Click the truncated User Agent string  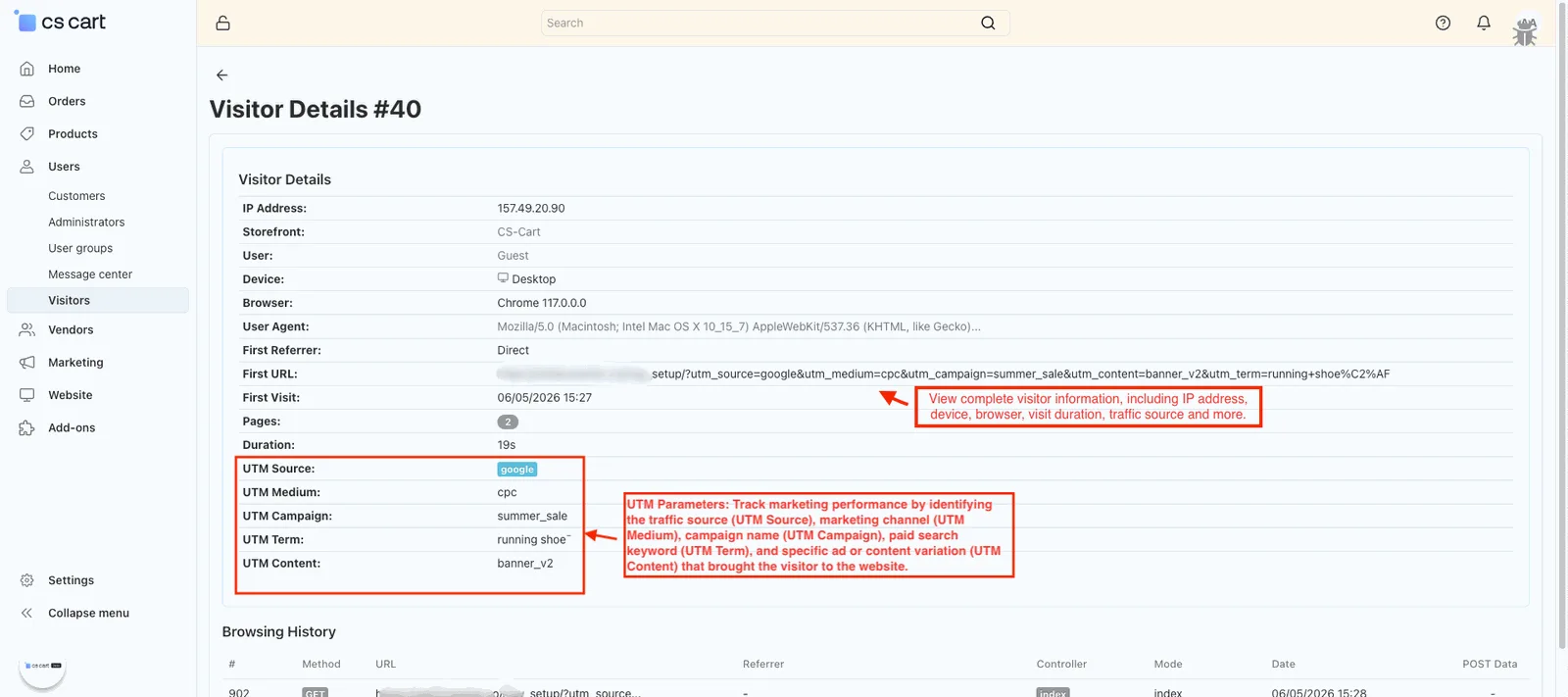tap(739, 326)
